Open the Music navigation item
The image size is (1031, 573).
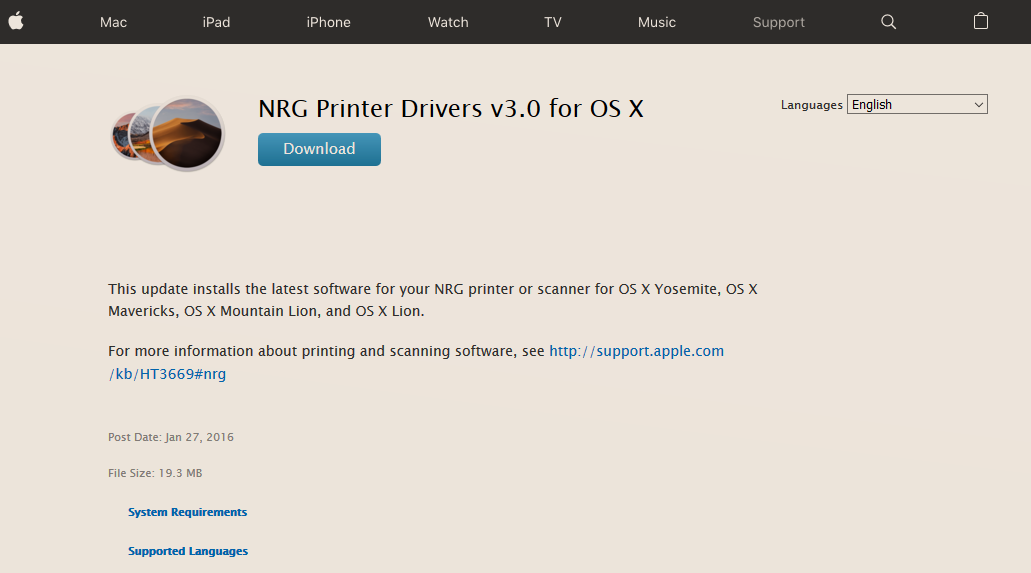[656, 22]
